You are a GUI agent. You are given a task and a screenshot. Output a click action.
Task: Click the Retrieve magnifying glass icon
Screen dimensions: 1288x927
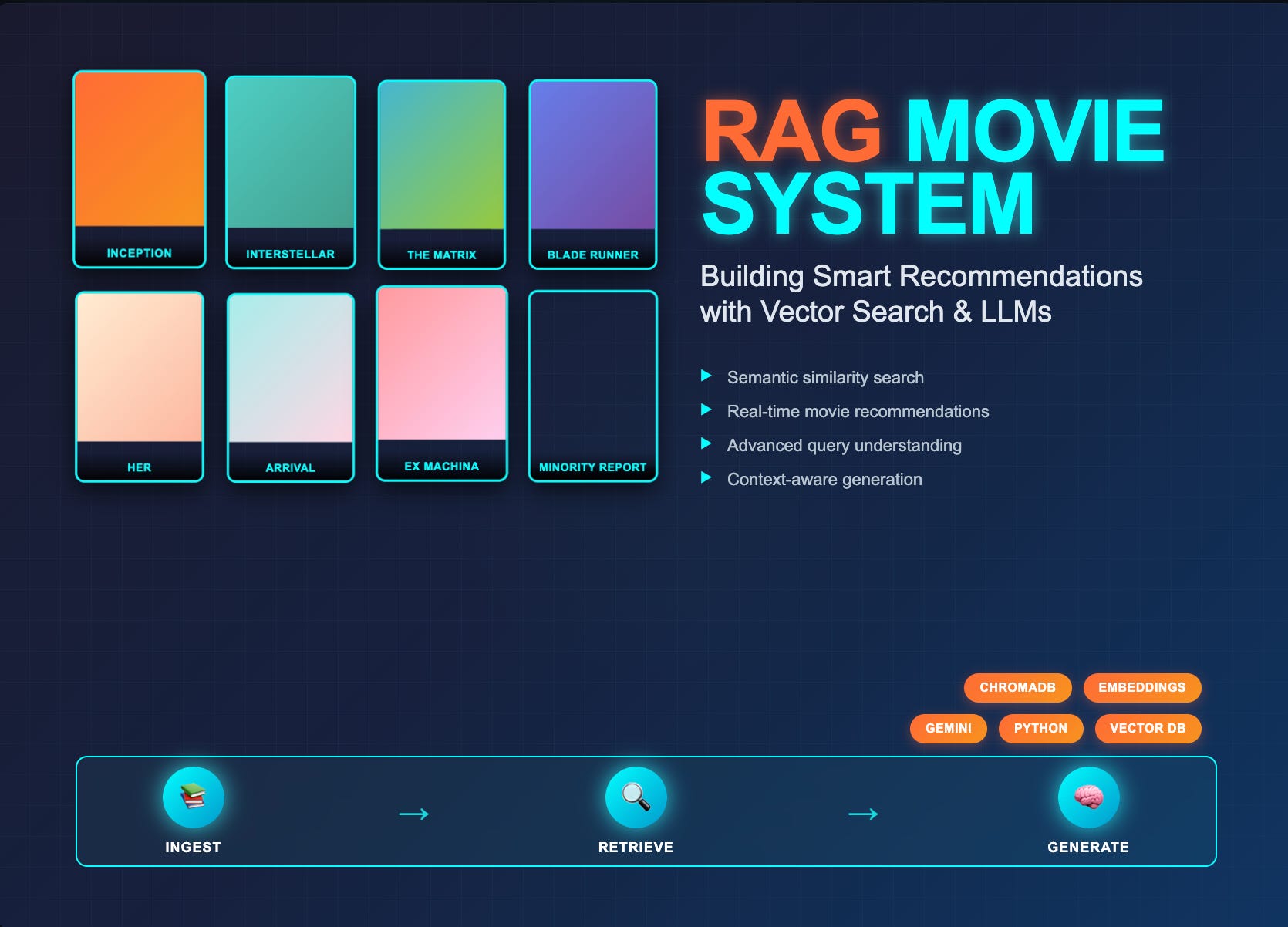click(x=636, y=797)
